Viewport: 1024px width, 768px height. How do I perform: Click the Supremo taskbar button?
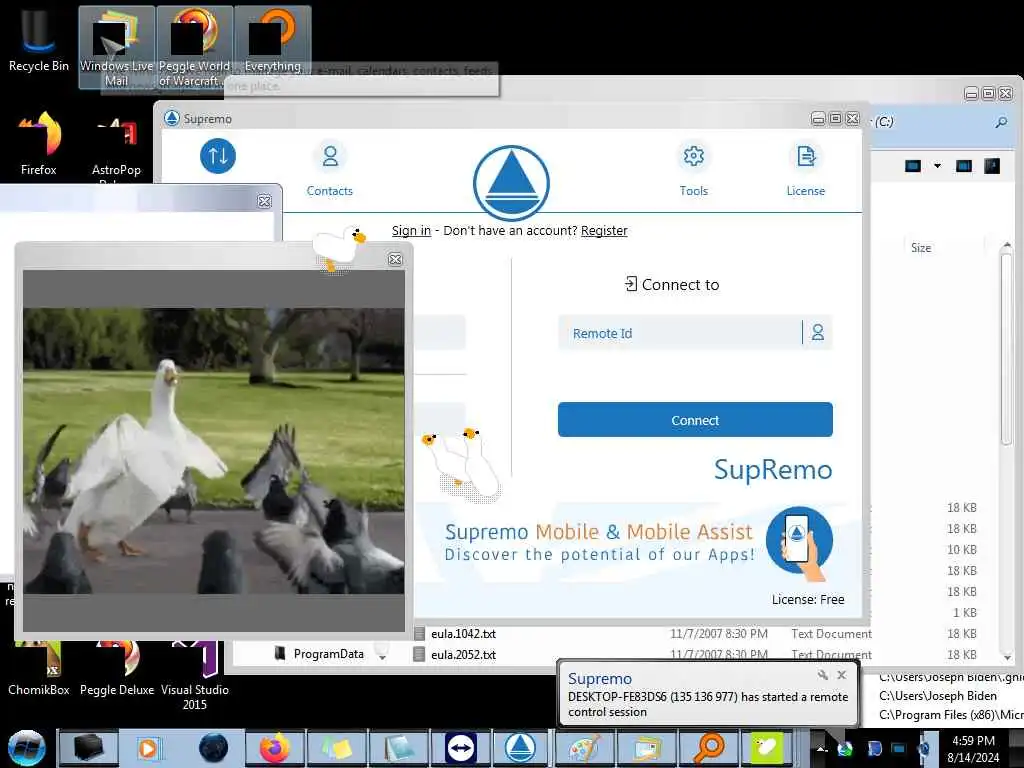click(x=520, y=748)
